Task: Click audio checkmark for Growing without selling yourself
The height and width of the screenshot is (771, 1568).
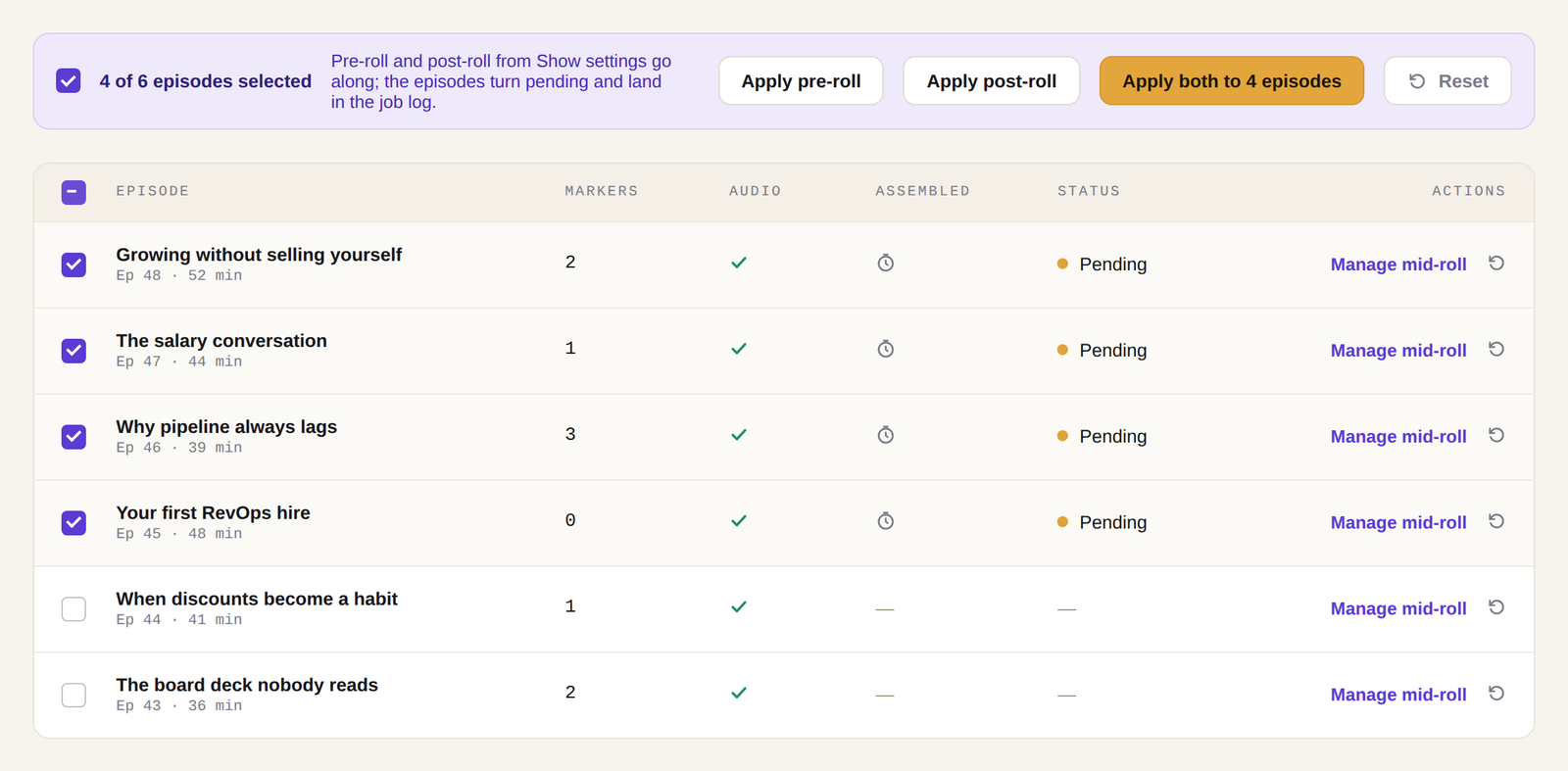Action: (739, 263)
